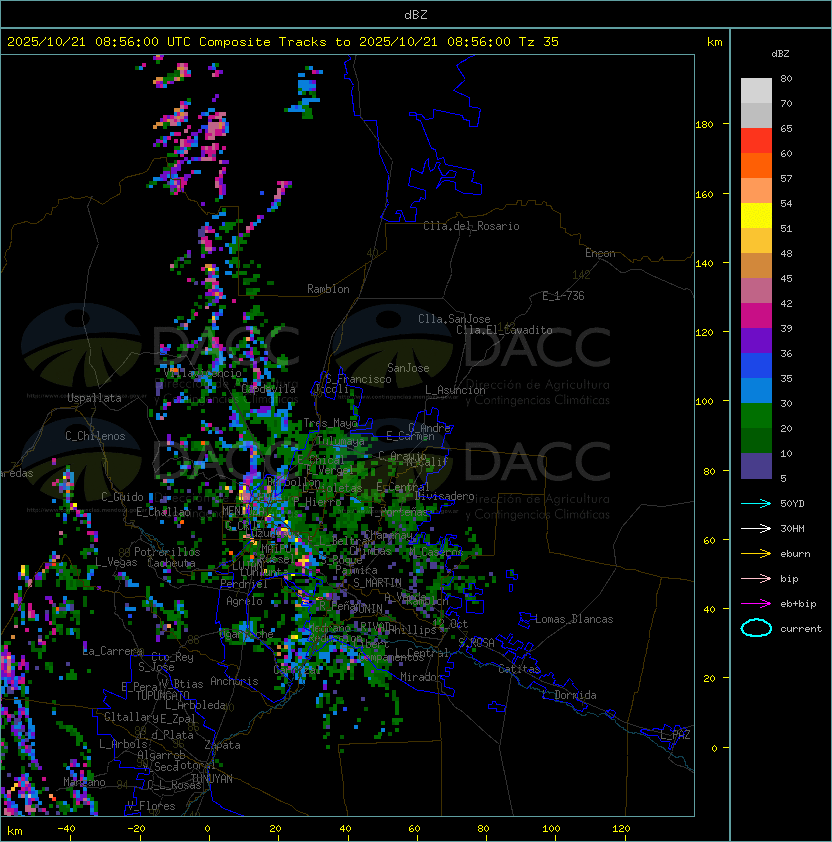Click the 50YD cyan arrow legend icon
This screenshot has height=842, width=832.
(x=756, y=503)
